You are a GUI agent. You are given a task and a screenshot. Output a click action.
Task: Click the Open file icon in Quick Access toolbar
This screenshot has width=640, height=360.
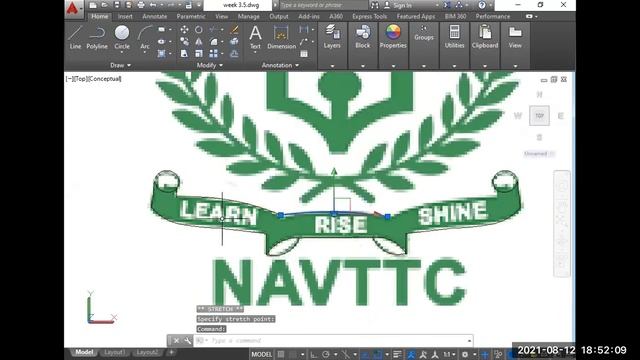pos(104,5)
